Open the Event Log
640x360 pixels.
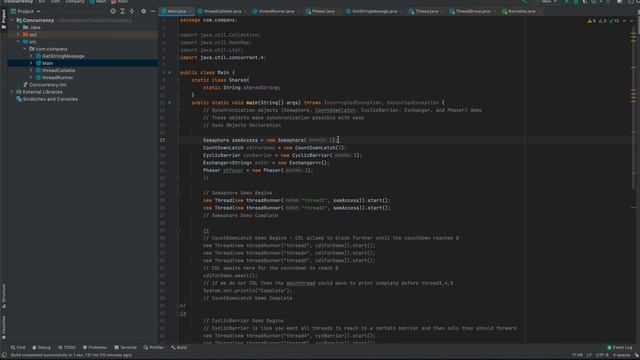tap(620, 348)
